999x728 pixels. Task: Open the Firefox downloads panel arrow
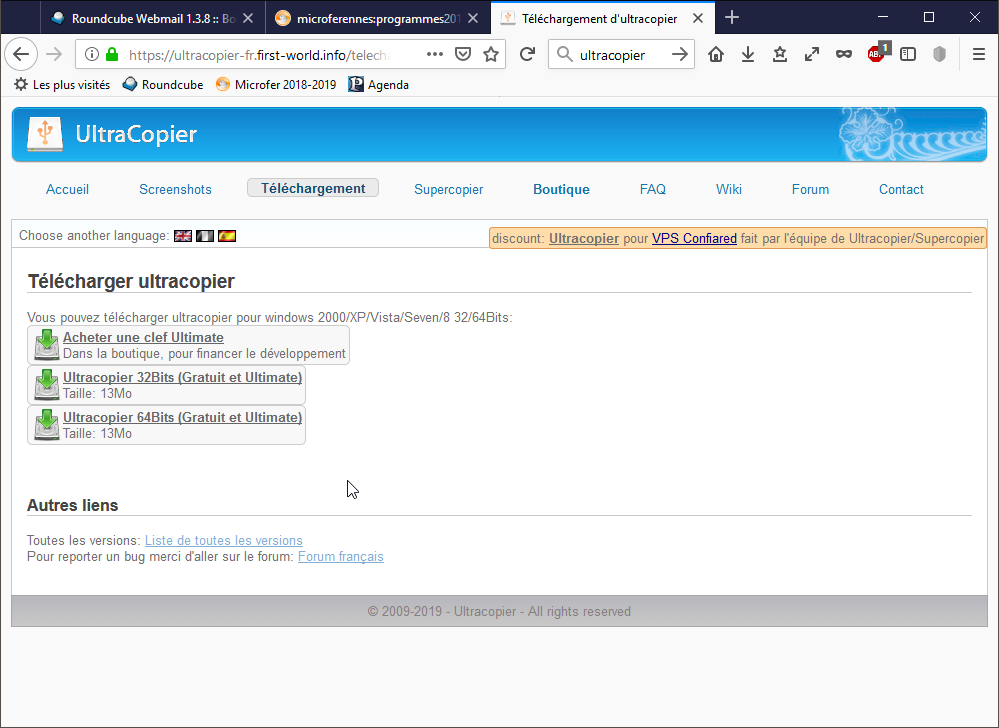click(748, 55)
